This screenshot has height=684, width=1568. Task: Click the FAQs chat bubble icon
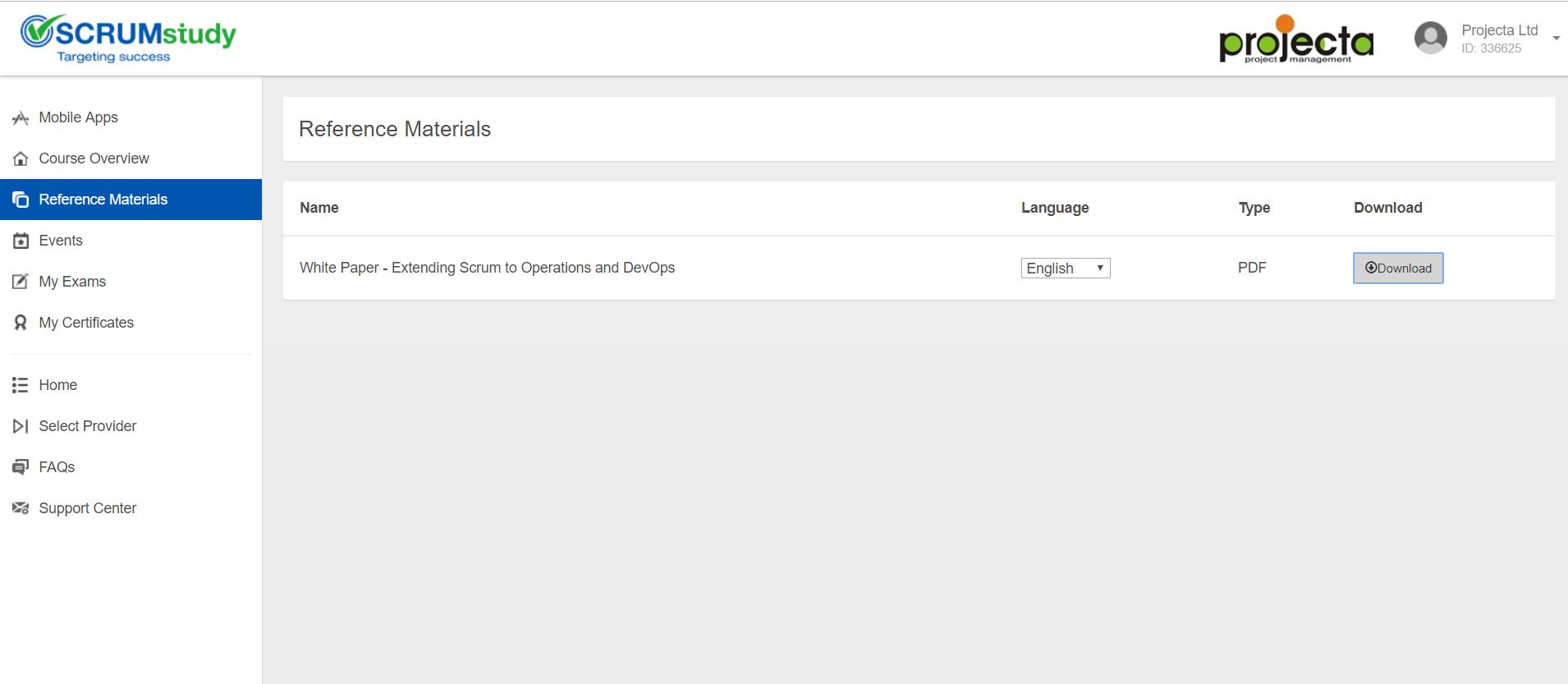21,467
